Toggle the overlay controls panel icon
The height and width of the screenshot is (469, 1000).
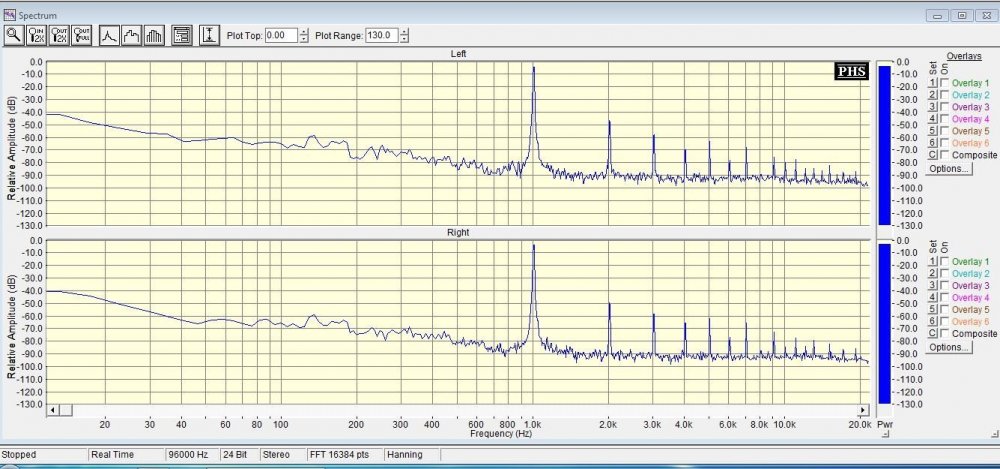pyautogui.click(x=182, y=35)
